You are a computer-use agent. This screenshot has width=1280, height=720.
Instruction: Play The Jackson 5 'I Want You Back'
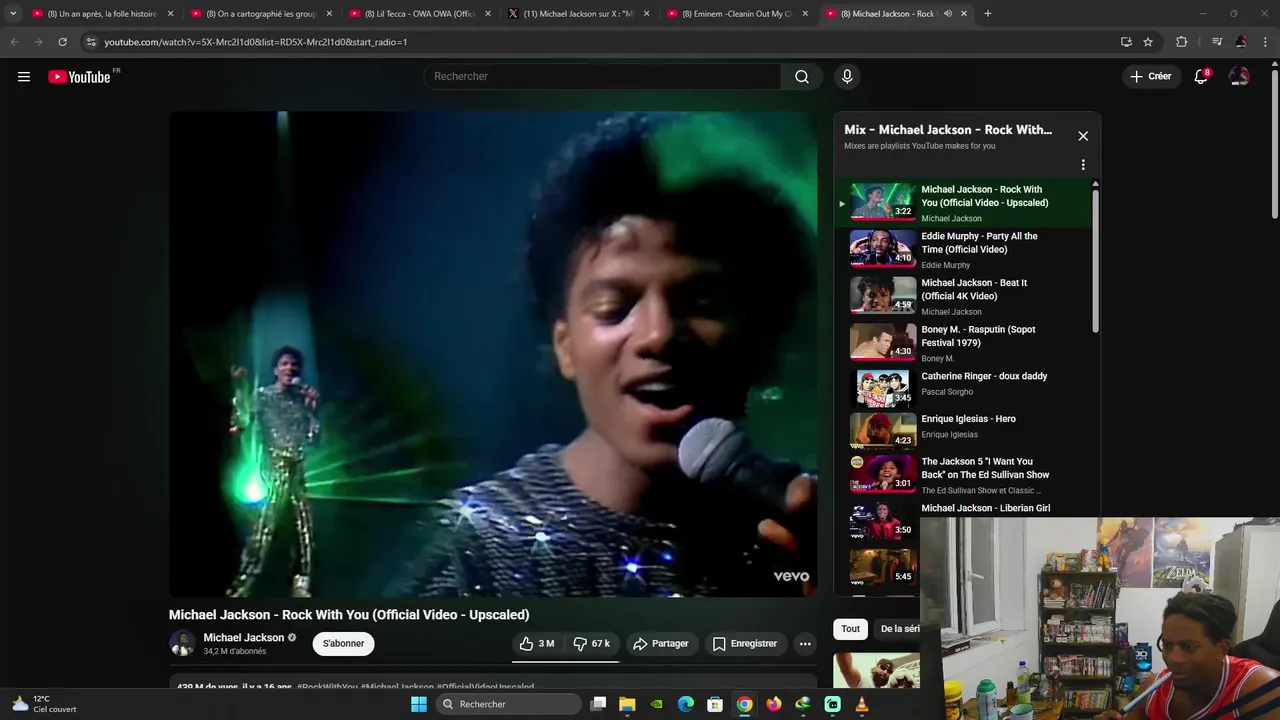click(x=963, y=476)
